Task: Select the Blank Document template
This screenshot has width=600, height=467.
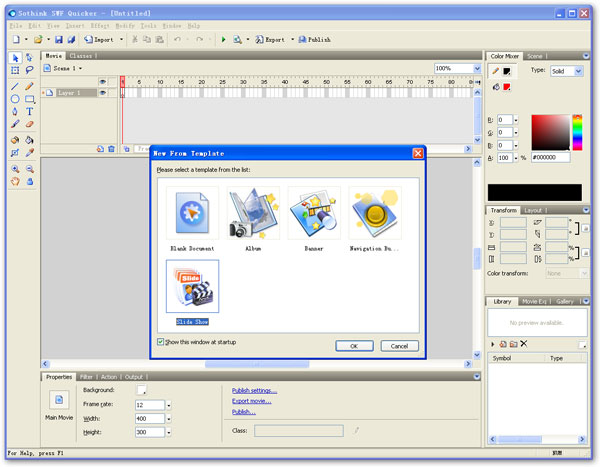Action: (192, 213)
